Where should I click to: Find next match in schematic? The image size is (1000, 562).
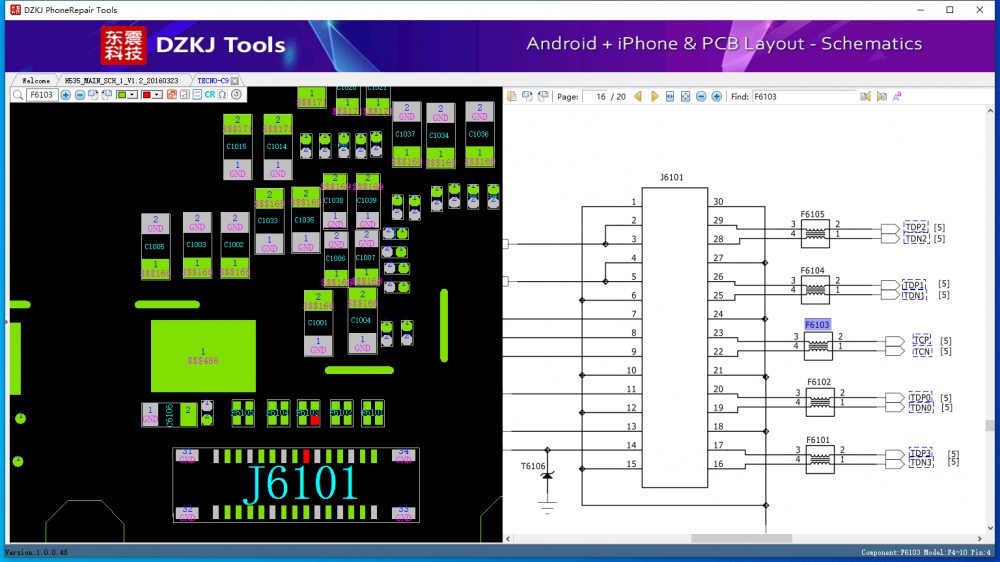881,96
